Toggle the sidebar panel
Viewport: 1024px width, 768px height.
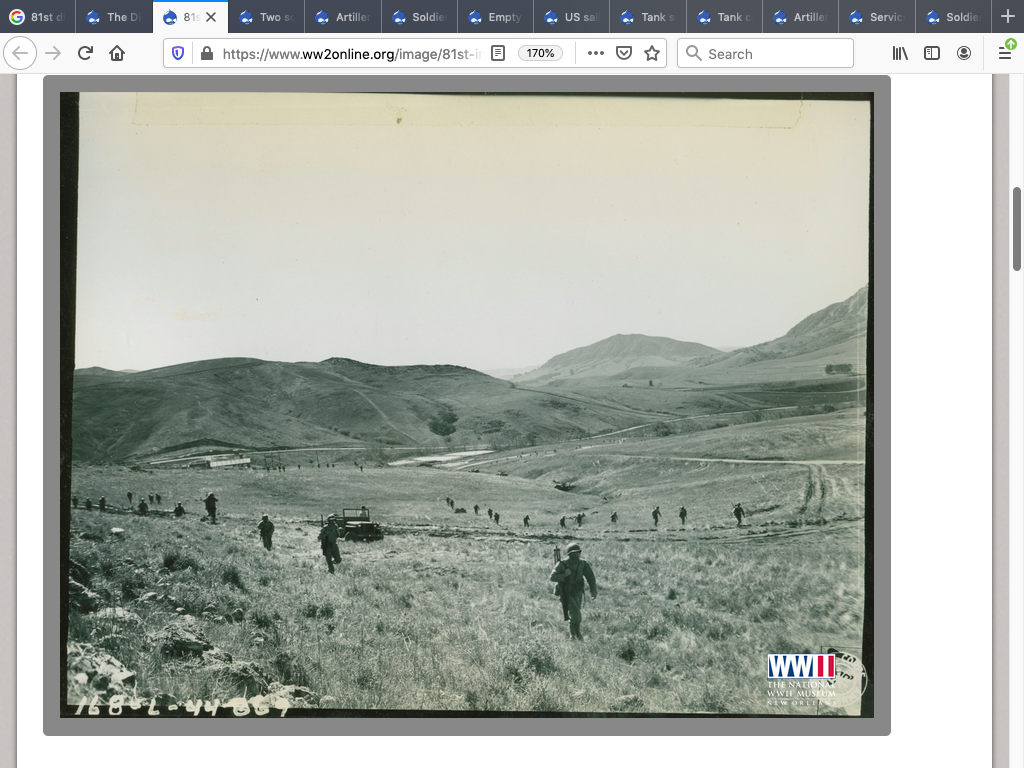coord(932,53)
